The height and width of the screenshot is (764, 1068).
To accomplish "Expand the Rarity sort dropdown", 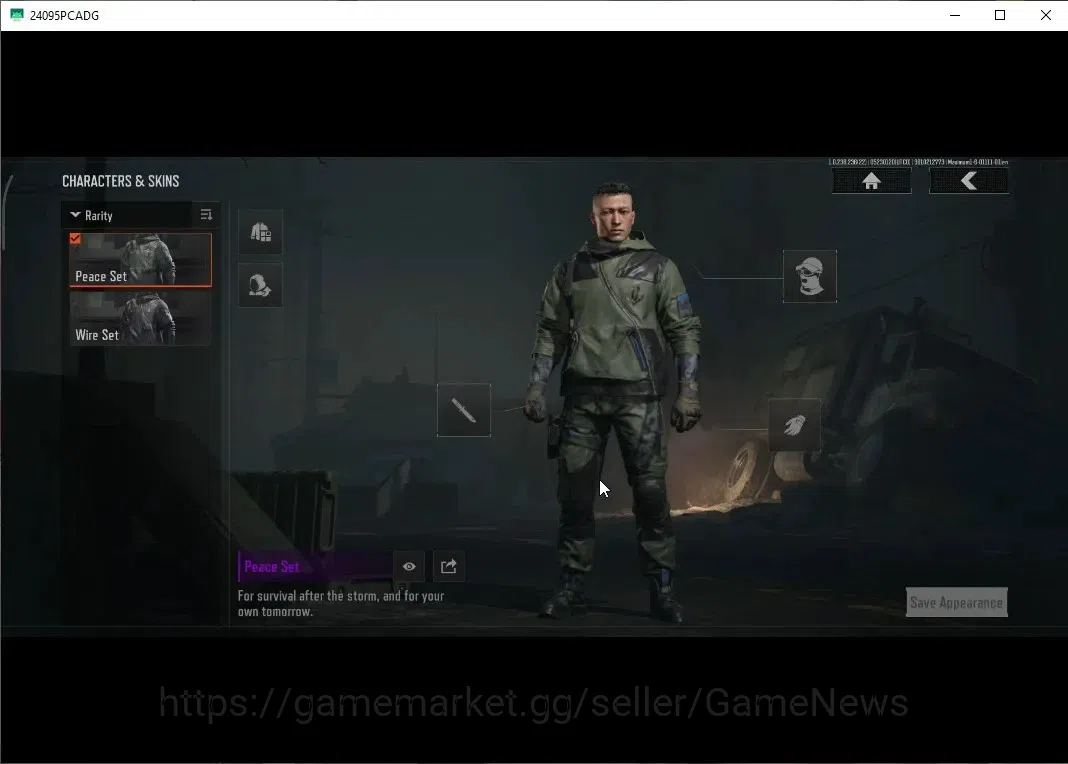I will [x=127, y=215].
